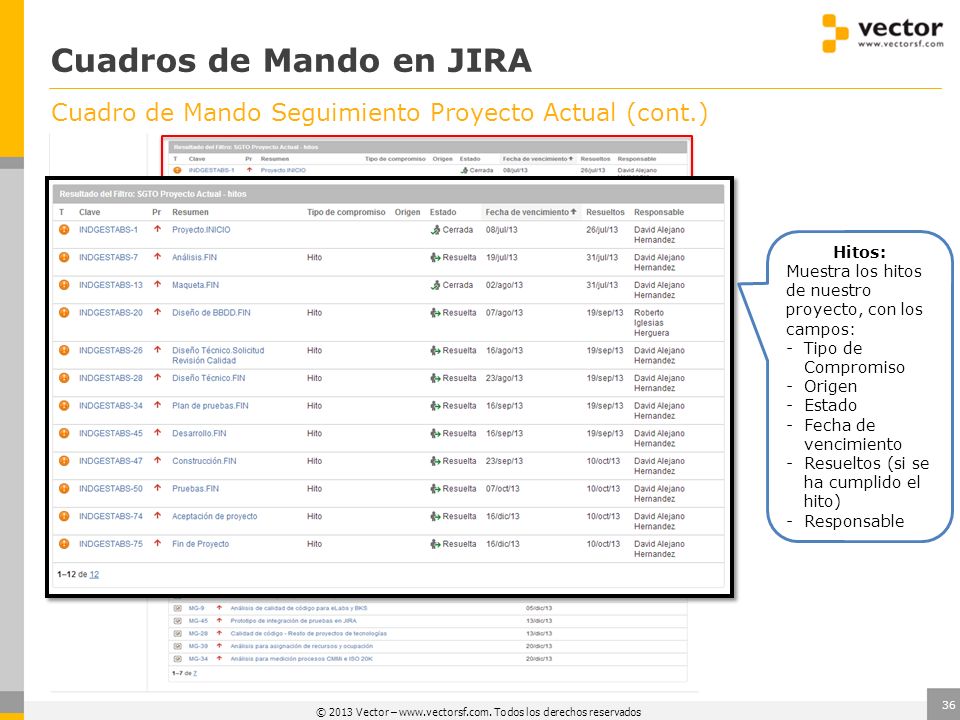Sort by the Estado column header
The height and width of the screenshot is (720, 960).
(443, 212)
